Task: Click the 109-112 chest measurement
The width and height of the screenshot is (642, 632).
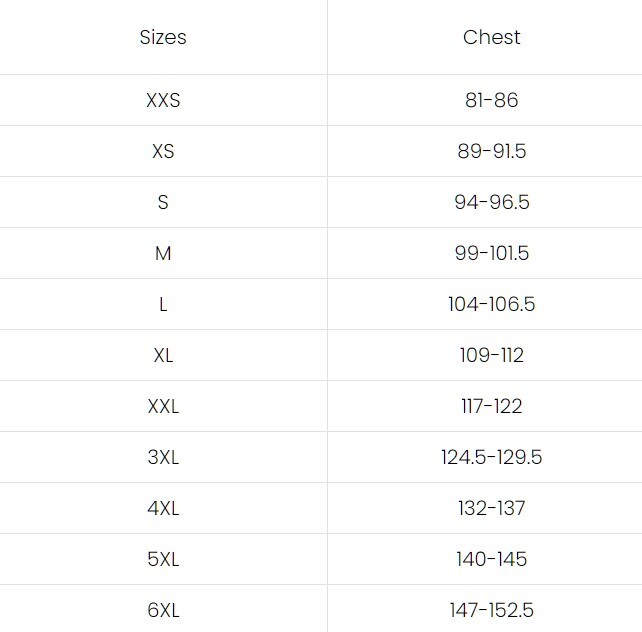Action: click(x=491, y=355)
